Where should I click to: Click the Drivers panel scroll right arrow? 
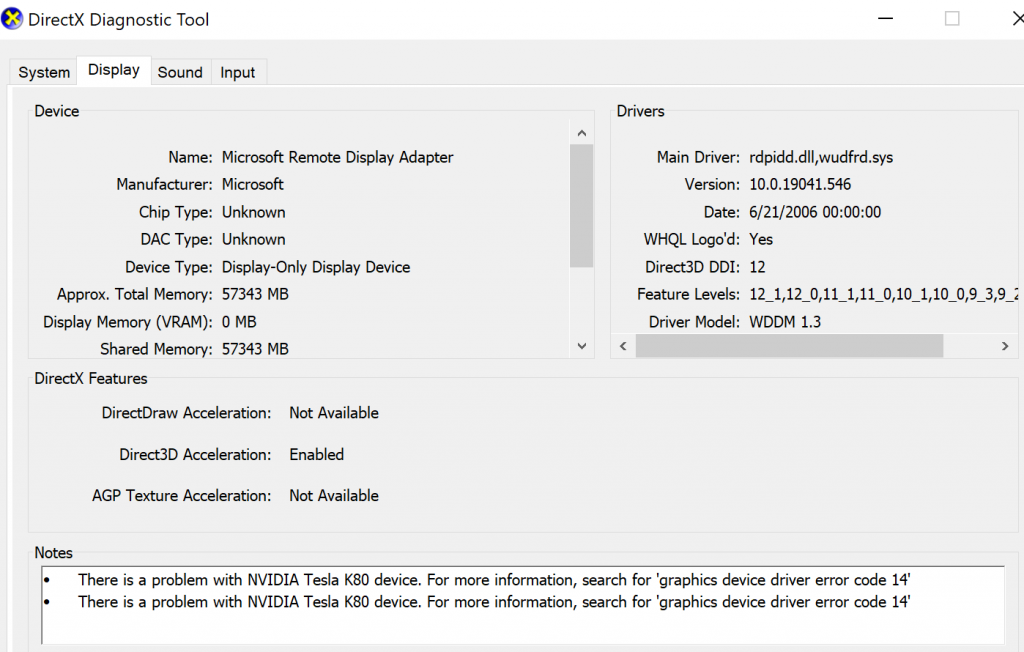1005,346
